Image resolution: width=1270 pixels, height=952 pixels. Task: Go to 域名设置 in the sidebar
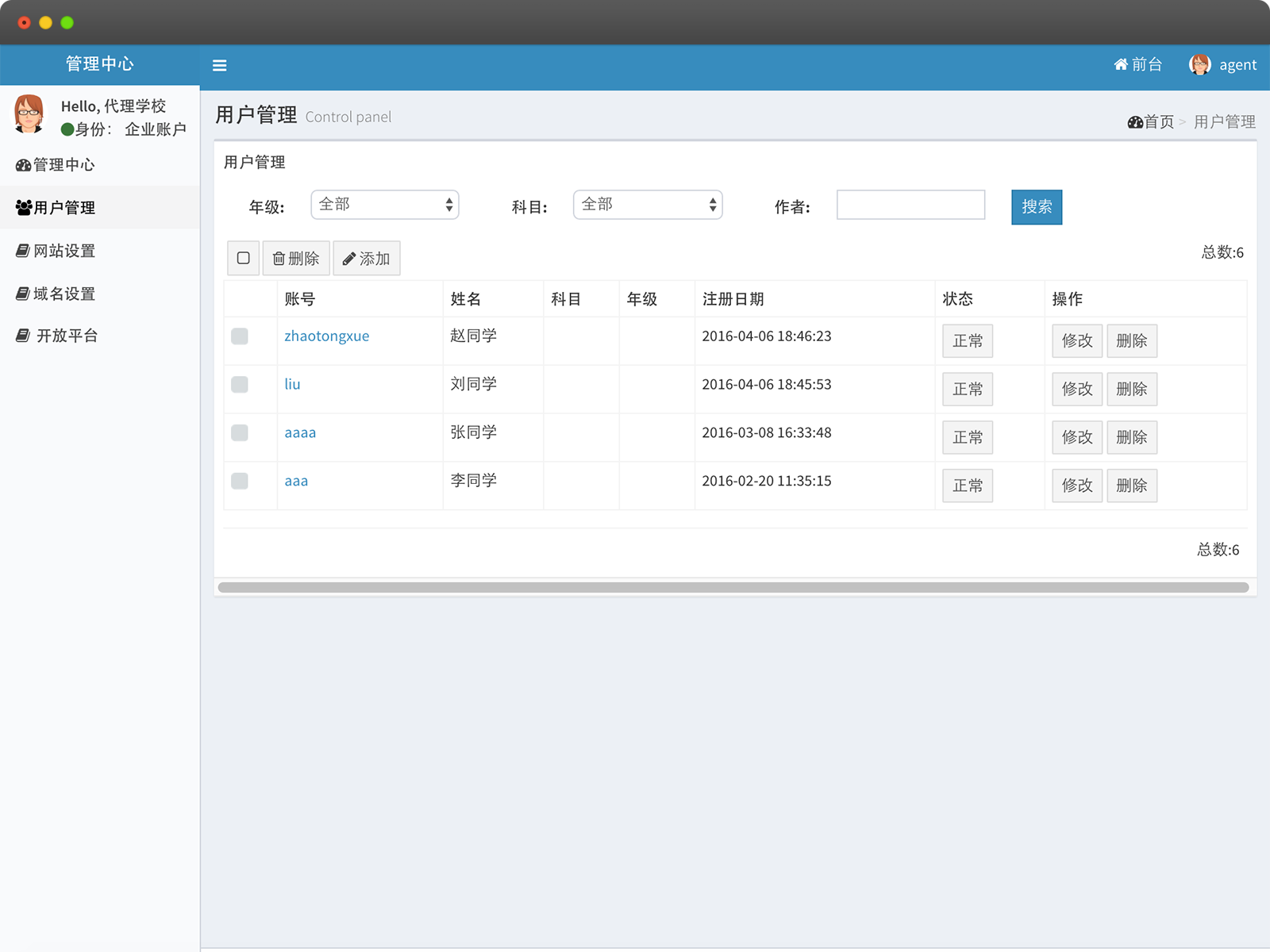pyautogui.click(x=63, y=294)
